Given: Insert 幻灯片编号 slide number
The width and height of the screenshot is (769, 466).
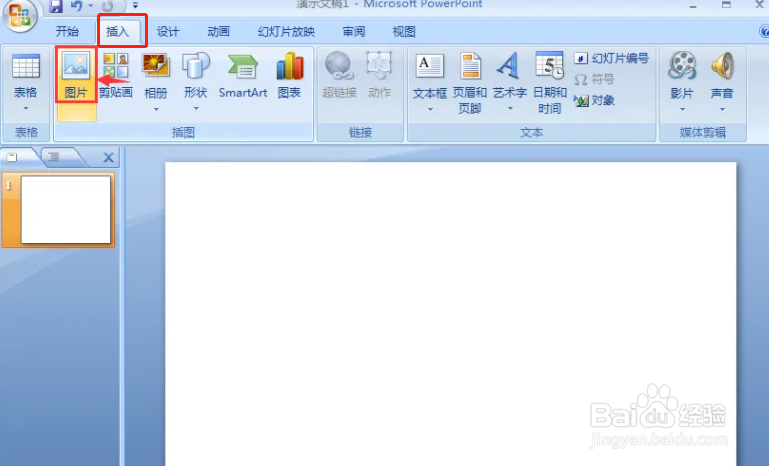Looking at the screenshot, I should point(612,58).
